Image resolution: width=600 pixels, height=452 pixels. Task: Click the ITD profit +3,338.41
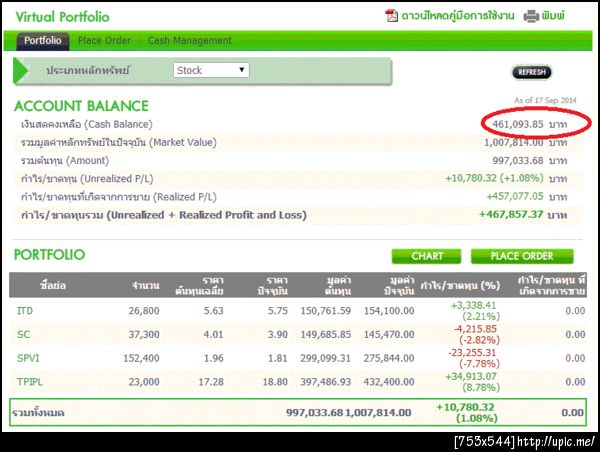click(x=473, y=305)
